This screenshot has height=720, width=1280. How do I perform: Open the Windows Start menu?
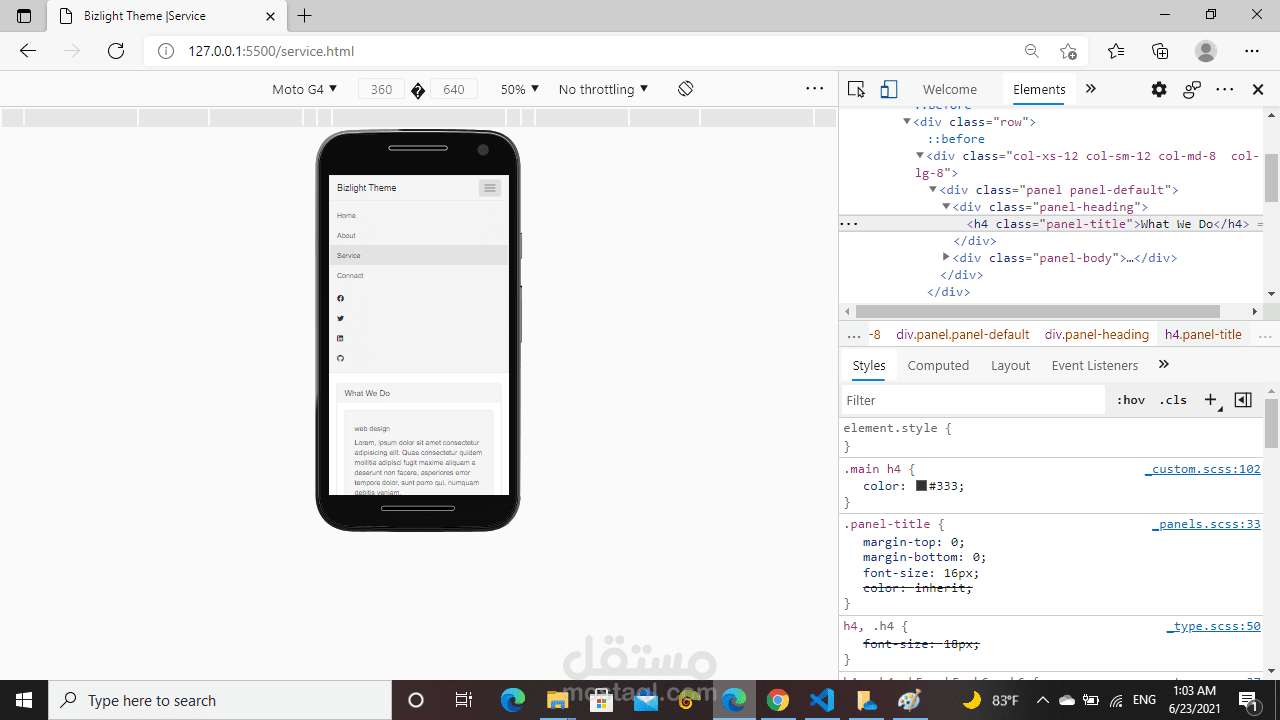[24, 700]
